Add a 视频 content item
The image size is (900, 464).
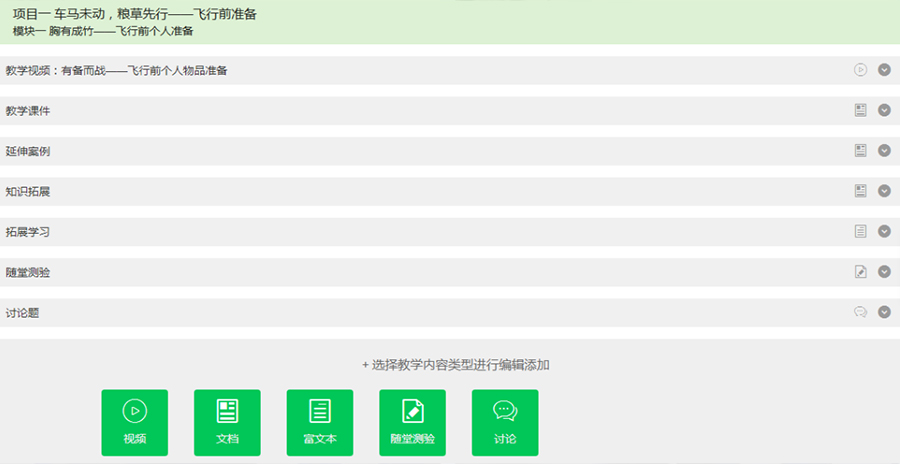[135, 422]
